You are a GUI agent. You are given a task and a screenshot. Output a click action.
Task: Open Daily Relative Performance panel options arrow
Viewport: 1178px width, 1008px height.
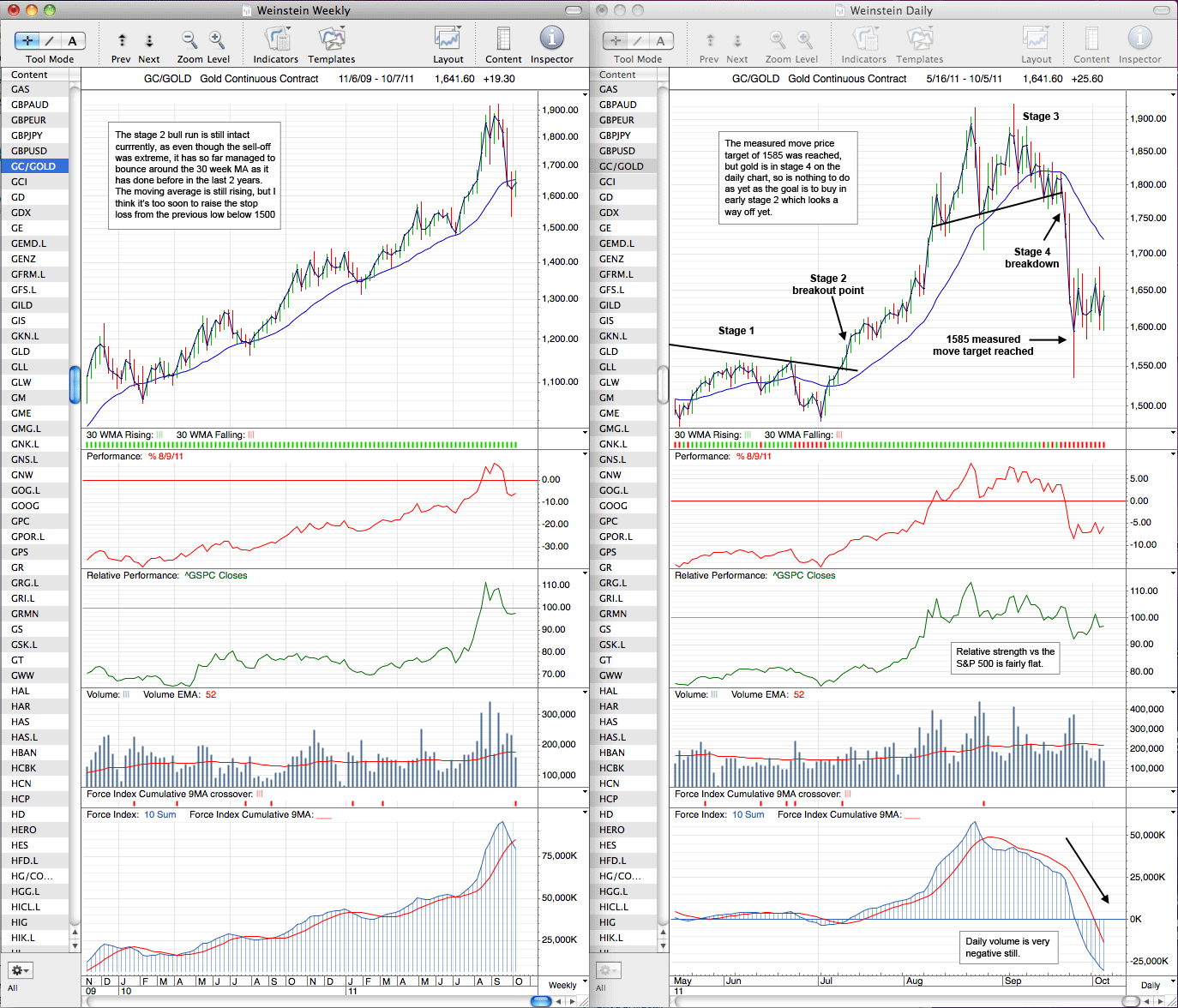pyautogui.click(x=1173, y=573)
